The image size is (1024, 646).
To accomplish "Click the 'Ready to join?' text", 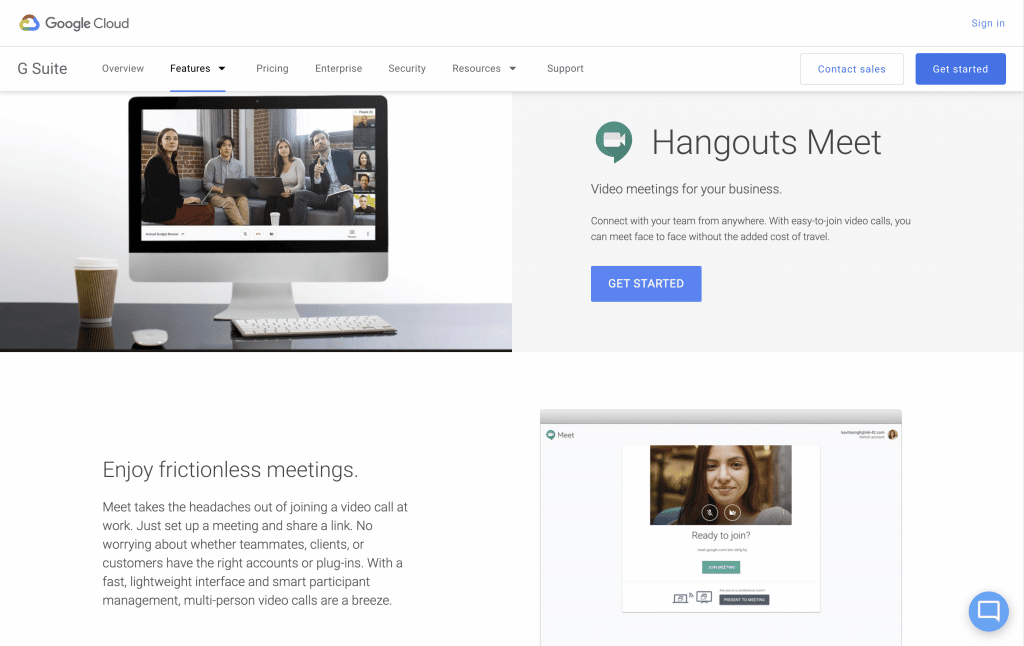I will (x=721, y=536).
